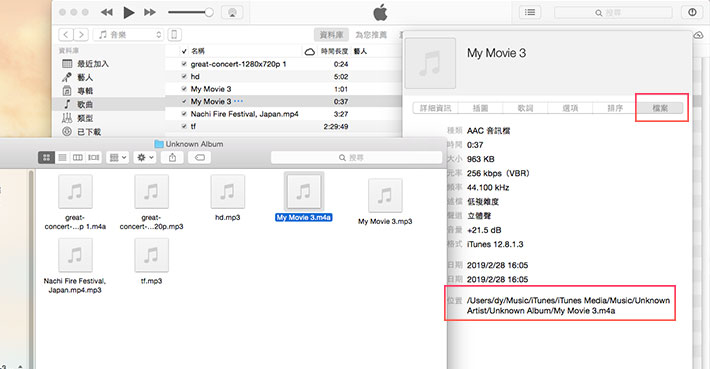The height and width of the screenshot is (369, 710).
Task: Click the My Movie 3 artwork placeholder
Action: point(430,63)
